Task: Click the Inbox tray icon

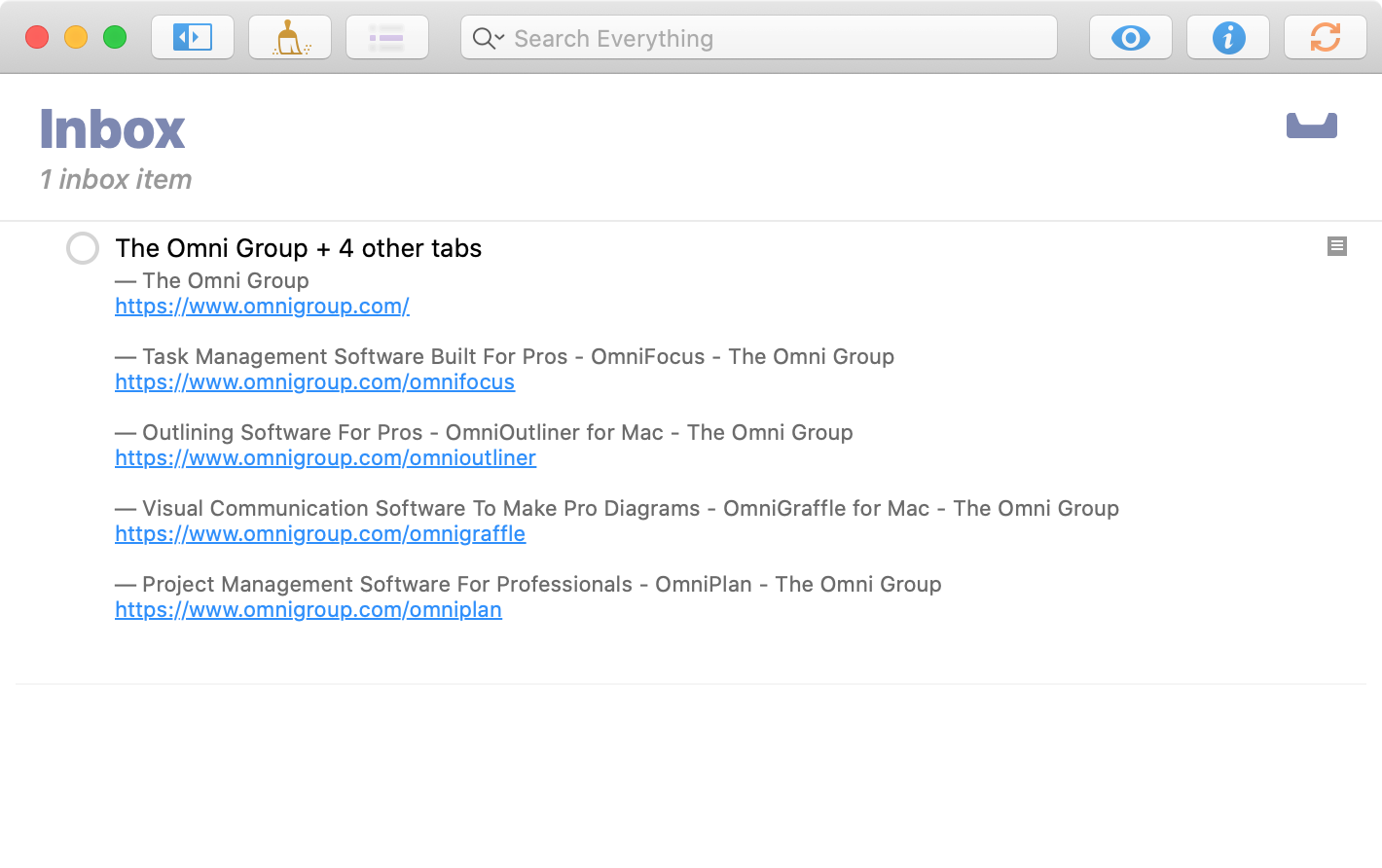Action: click(x=1312, y=126)
